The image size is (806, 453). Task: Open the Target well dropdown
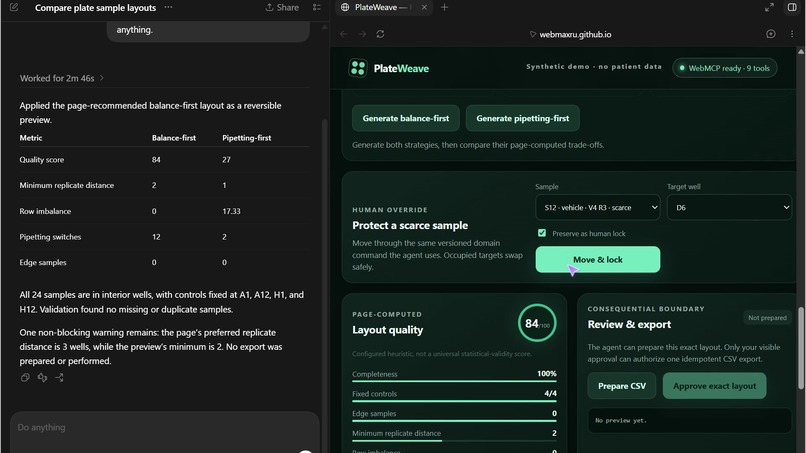729,207
